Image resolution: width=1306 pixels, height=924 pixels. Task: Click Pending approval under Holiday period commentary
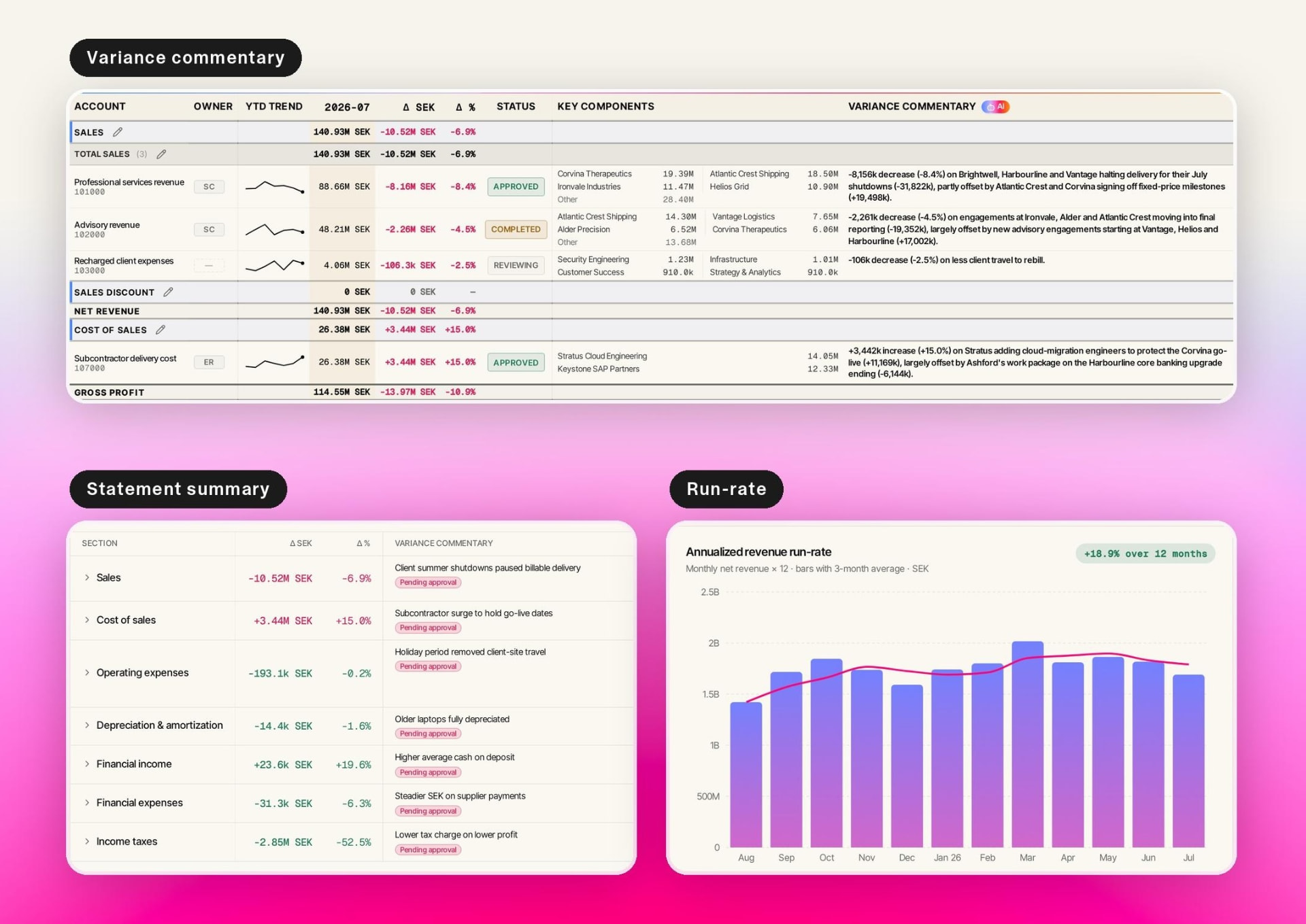coord(428,666)
